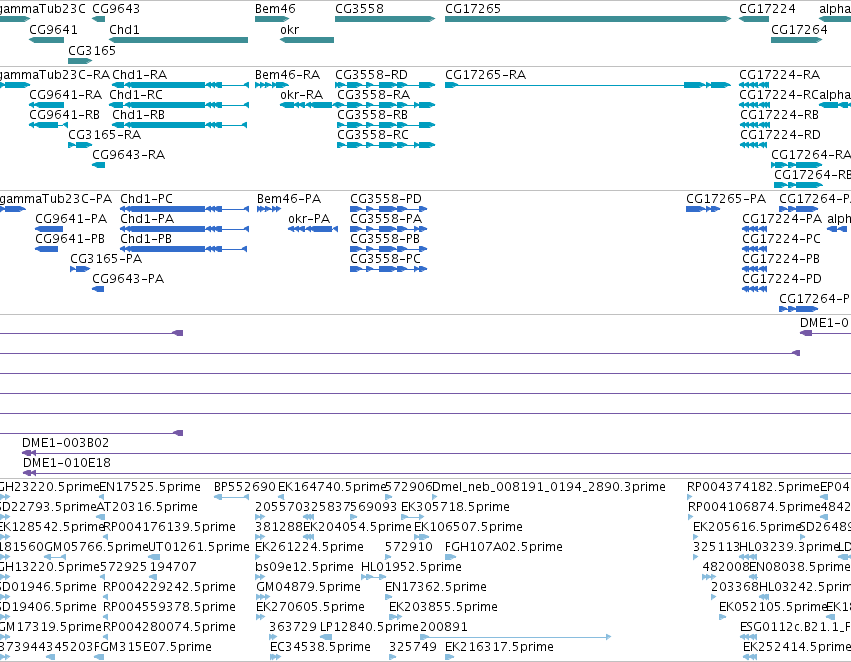The width and height of the screenshot is (851, 662).
Task: Open the Chd1-RA transcript label
Action: coord(139,74)
